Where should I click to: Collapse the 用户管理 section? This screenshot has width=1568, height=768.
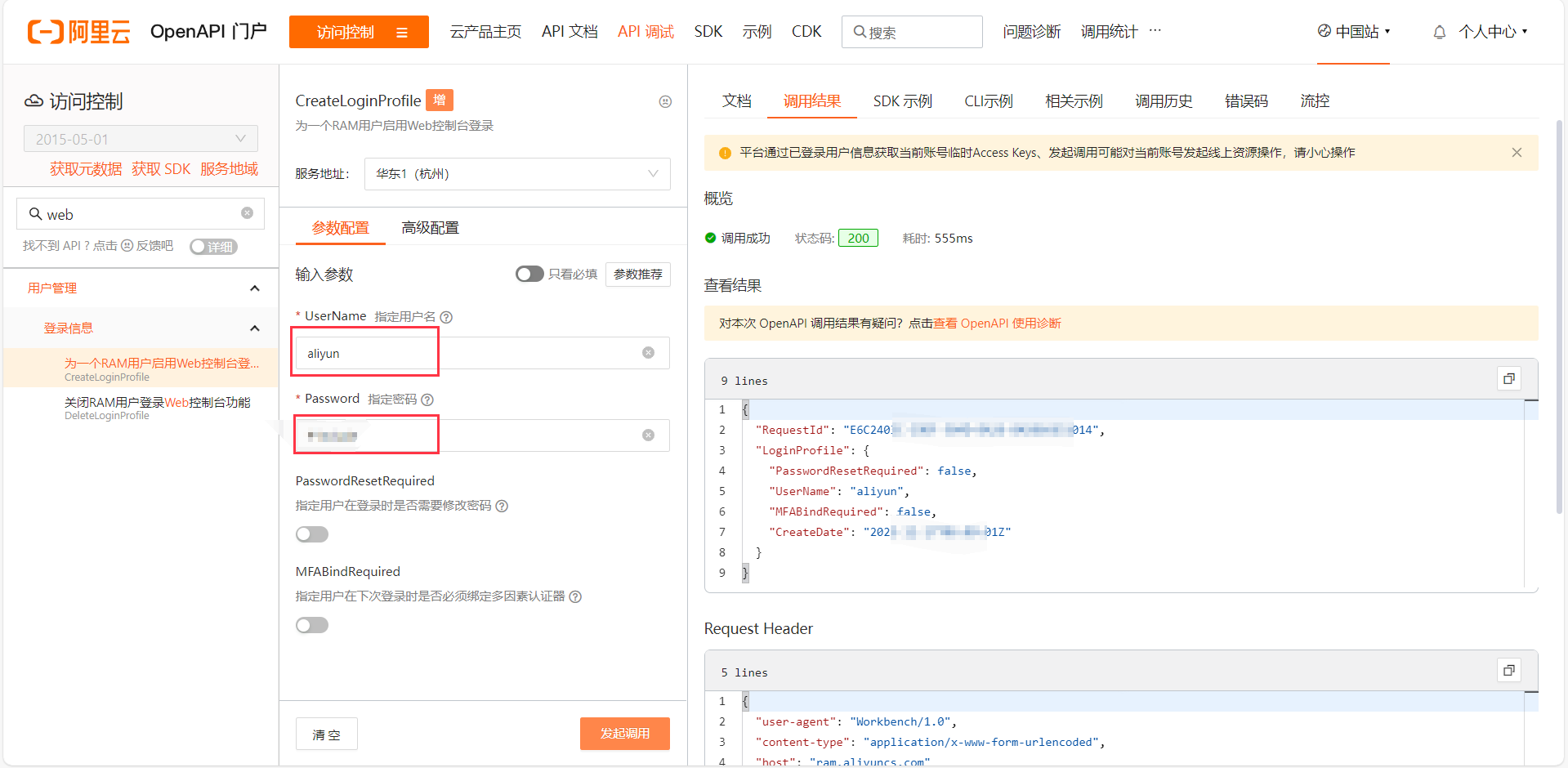coord(255,288)
